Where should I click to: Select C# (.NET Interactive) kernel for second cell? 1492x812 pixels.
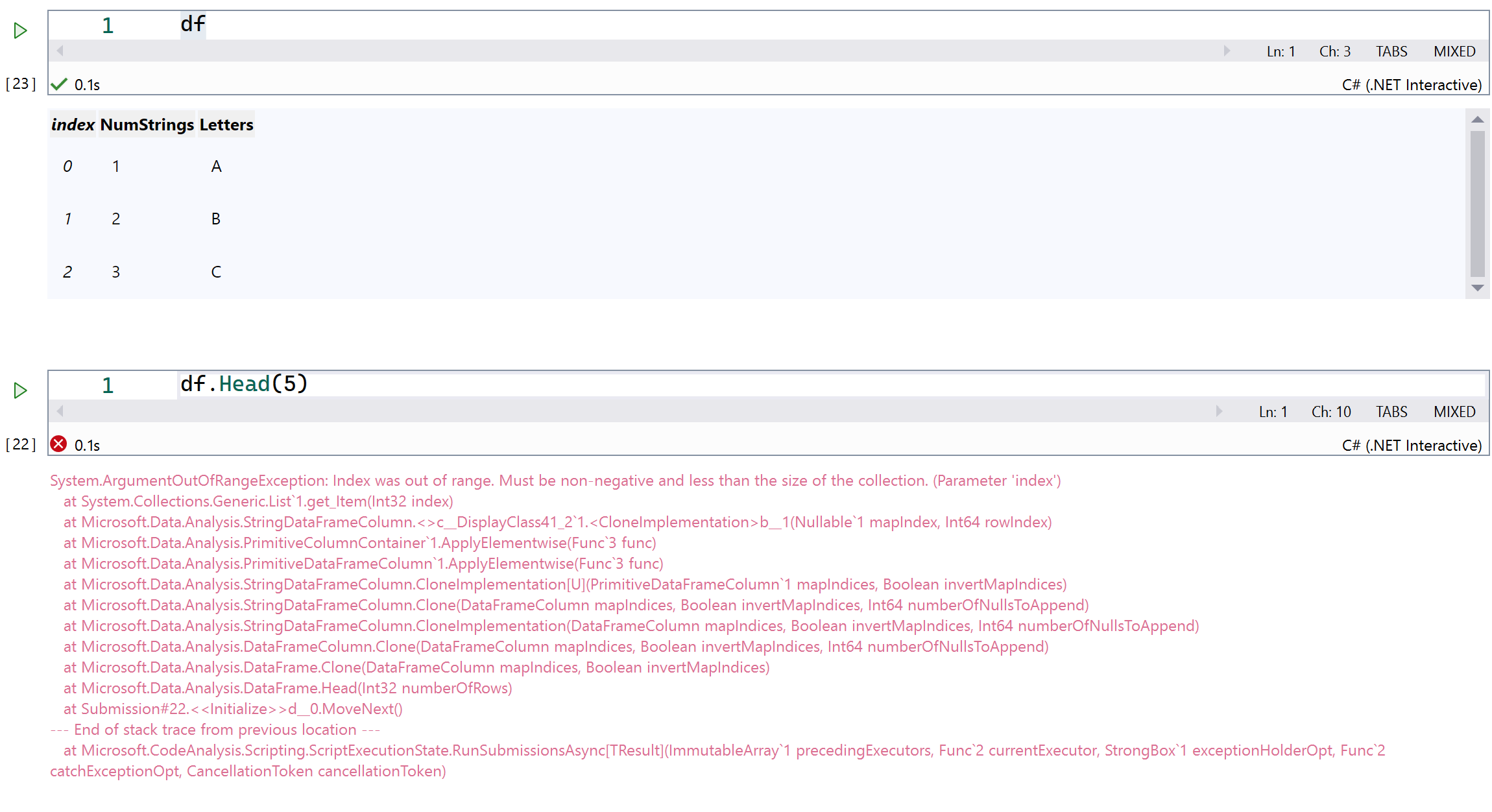click(1412, 446)
